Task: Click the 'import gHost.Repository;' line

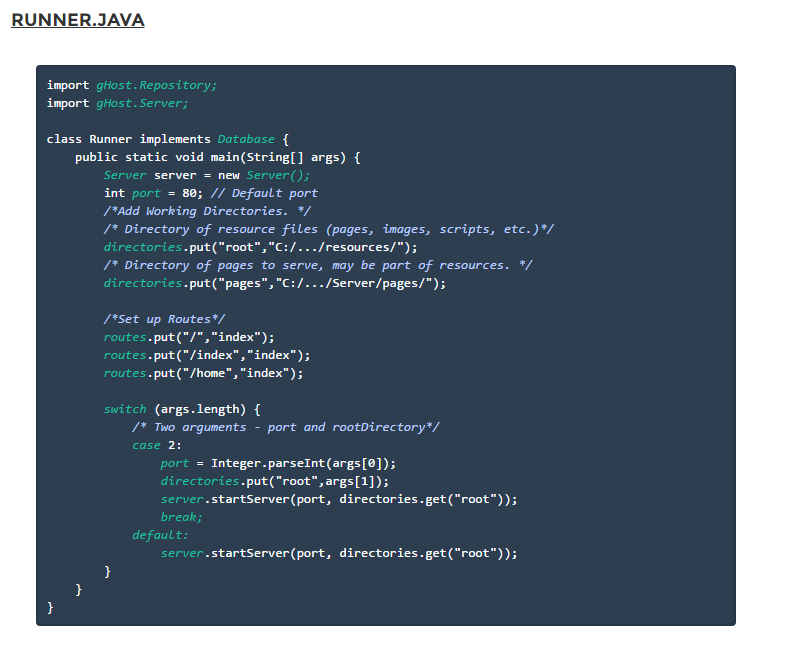Action: click(132, 85)
